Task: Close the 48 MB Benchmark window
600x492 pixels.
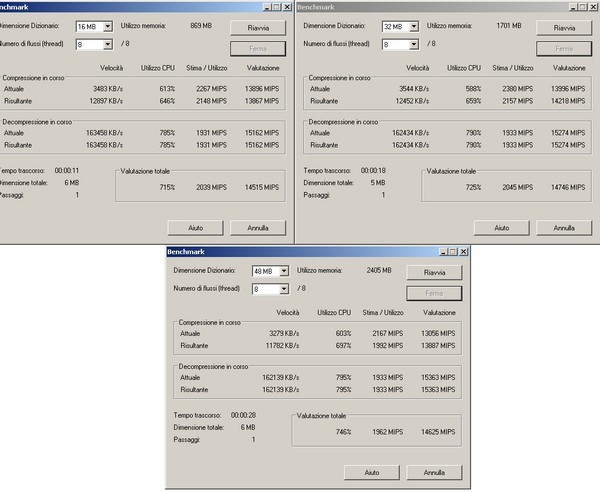Action: [x=465, y=251]
